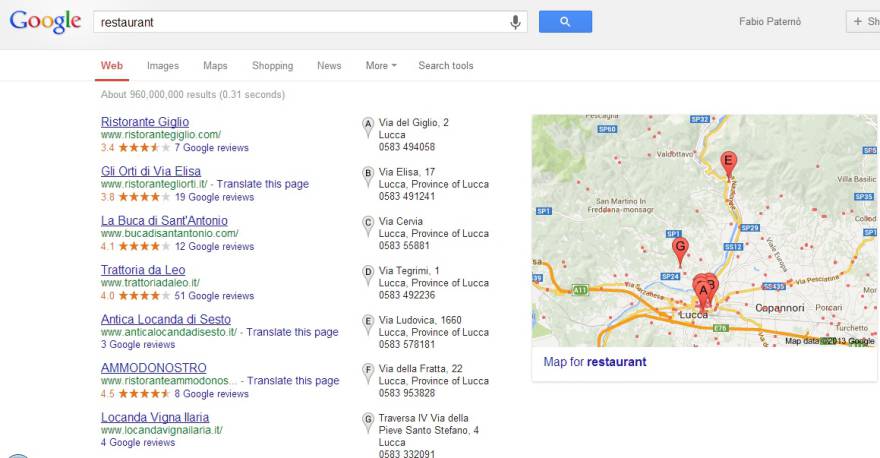
Task: Open the Web tab
Action: coord(112,66)
